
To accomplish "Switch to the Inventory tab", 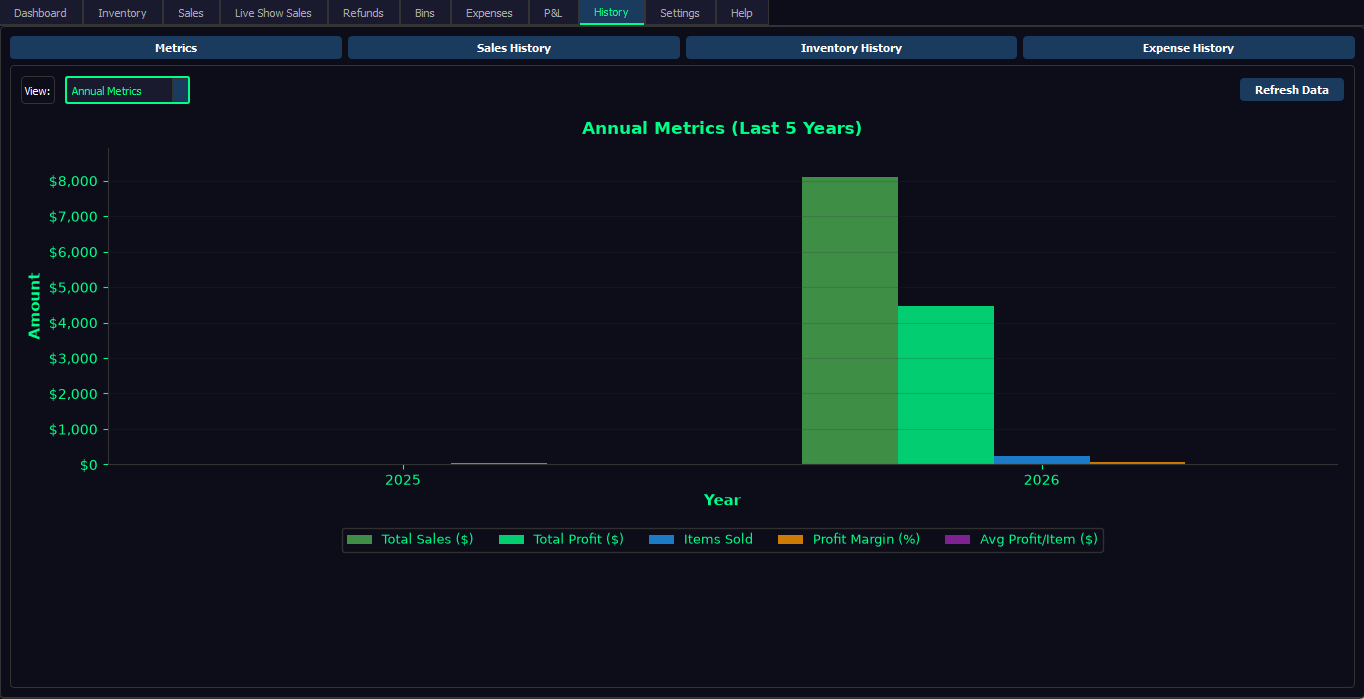I will [122, 13].
